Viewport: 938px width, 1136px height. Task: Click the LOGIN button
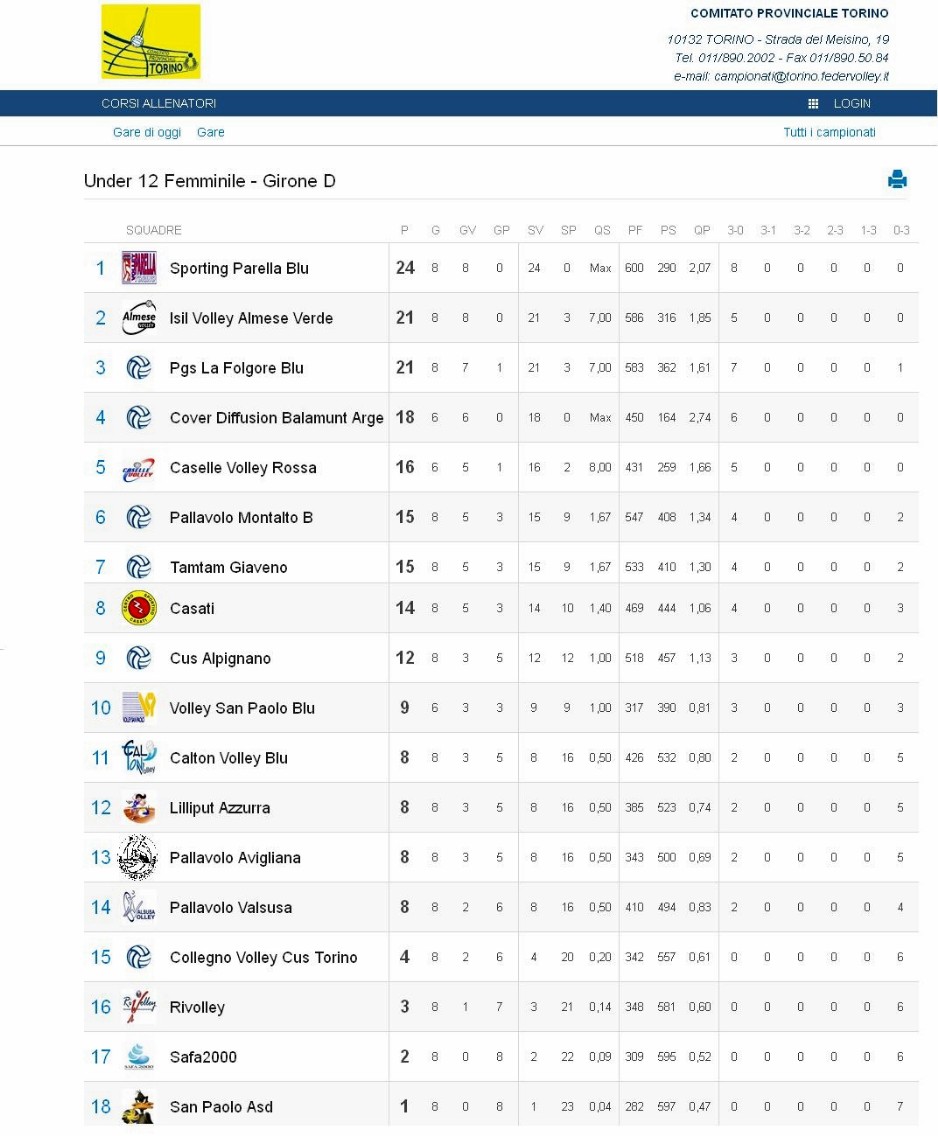click(852, 104)
